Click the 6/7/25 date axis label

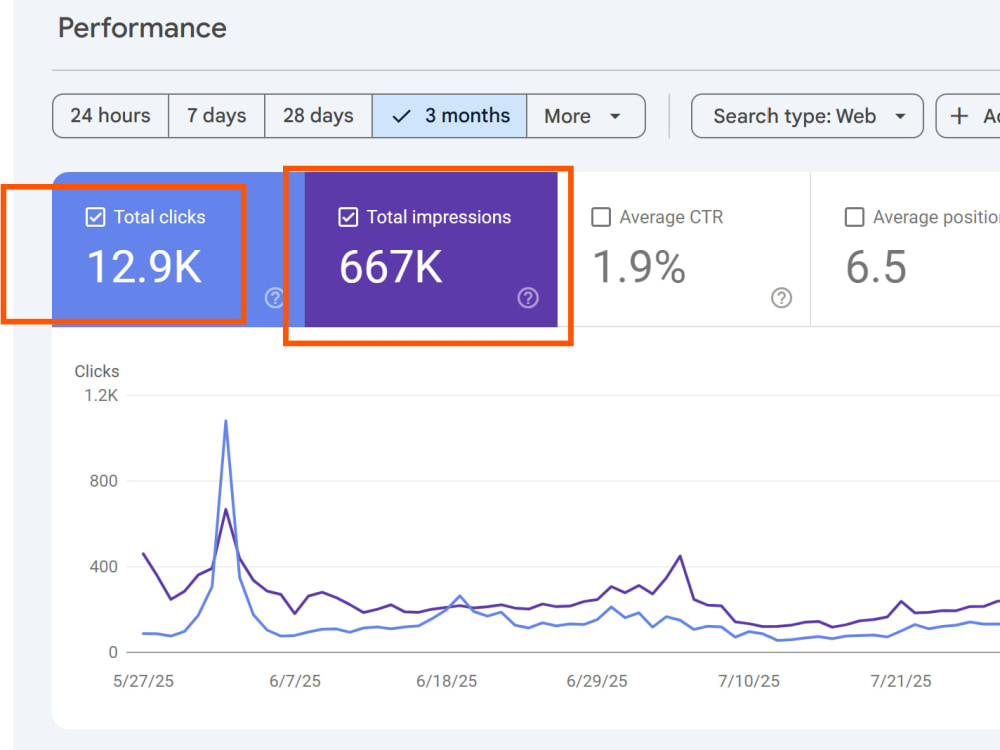click(295, 681)
